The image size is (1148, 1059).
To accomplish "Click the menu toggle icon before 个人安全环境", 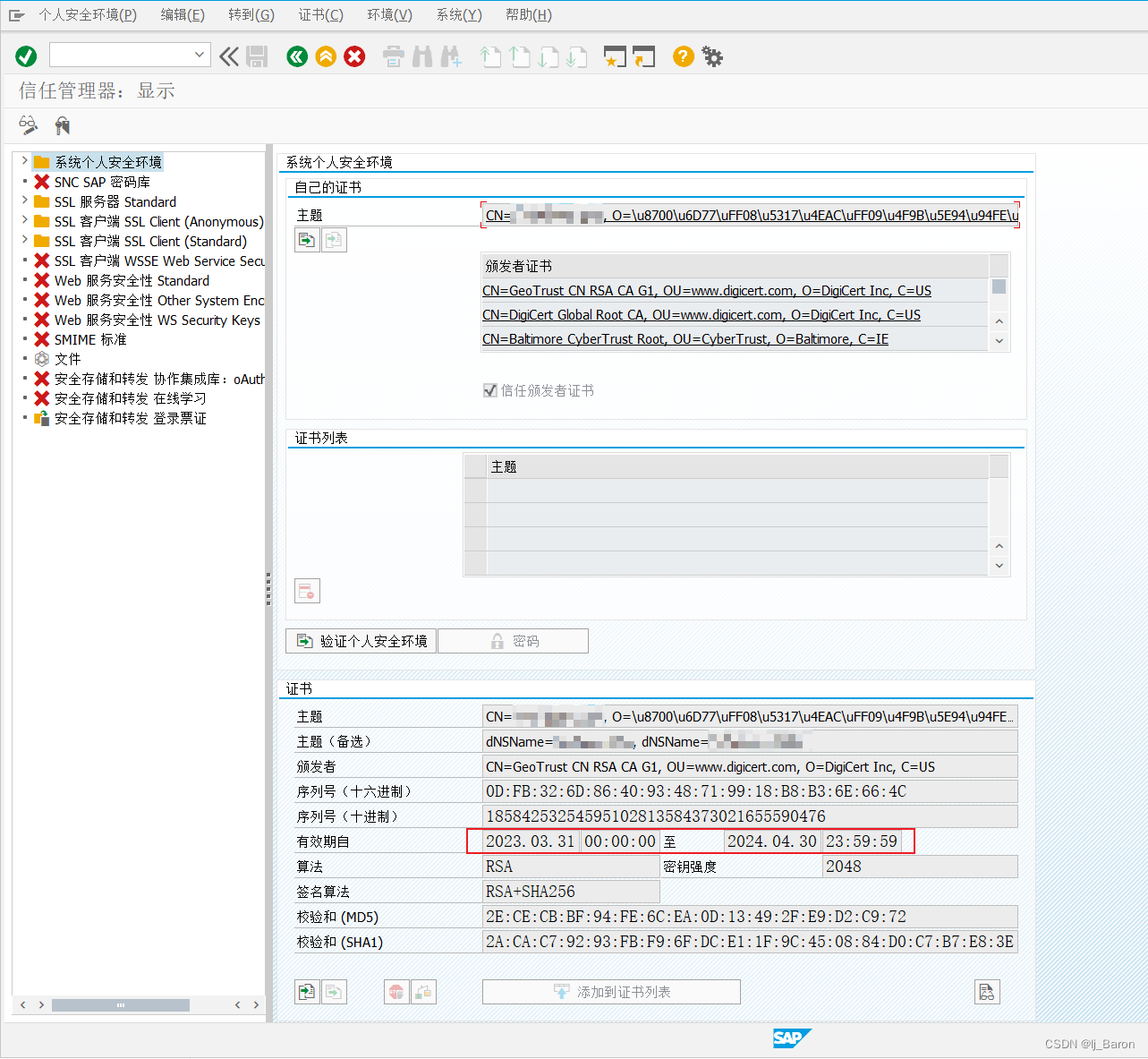I will point(16,15).
